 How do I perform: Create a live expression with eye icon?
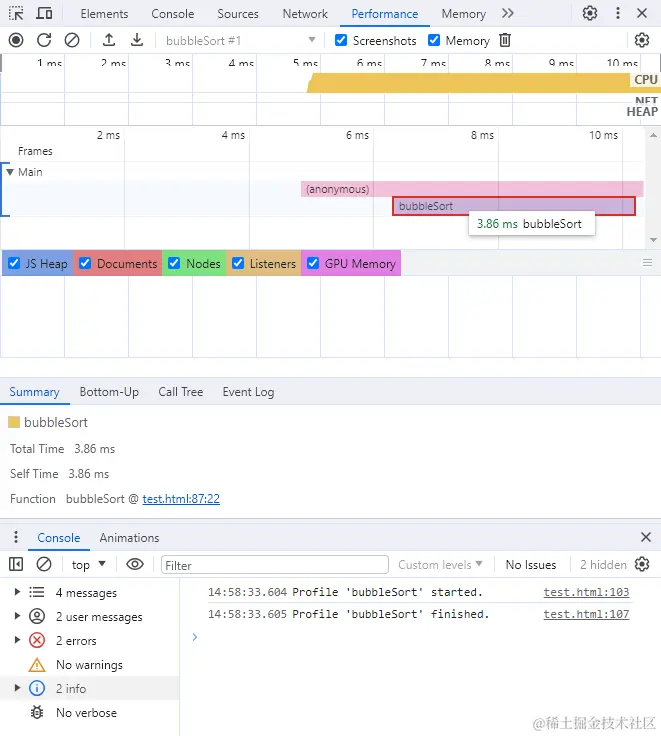point(135,564)
